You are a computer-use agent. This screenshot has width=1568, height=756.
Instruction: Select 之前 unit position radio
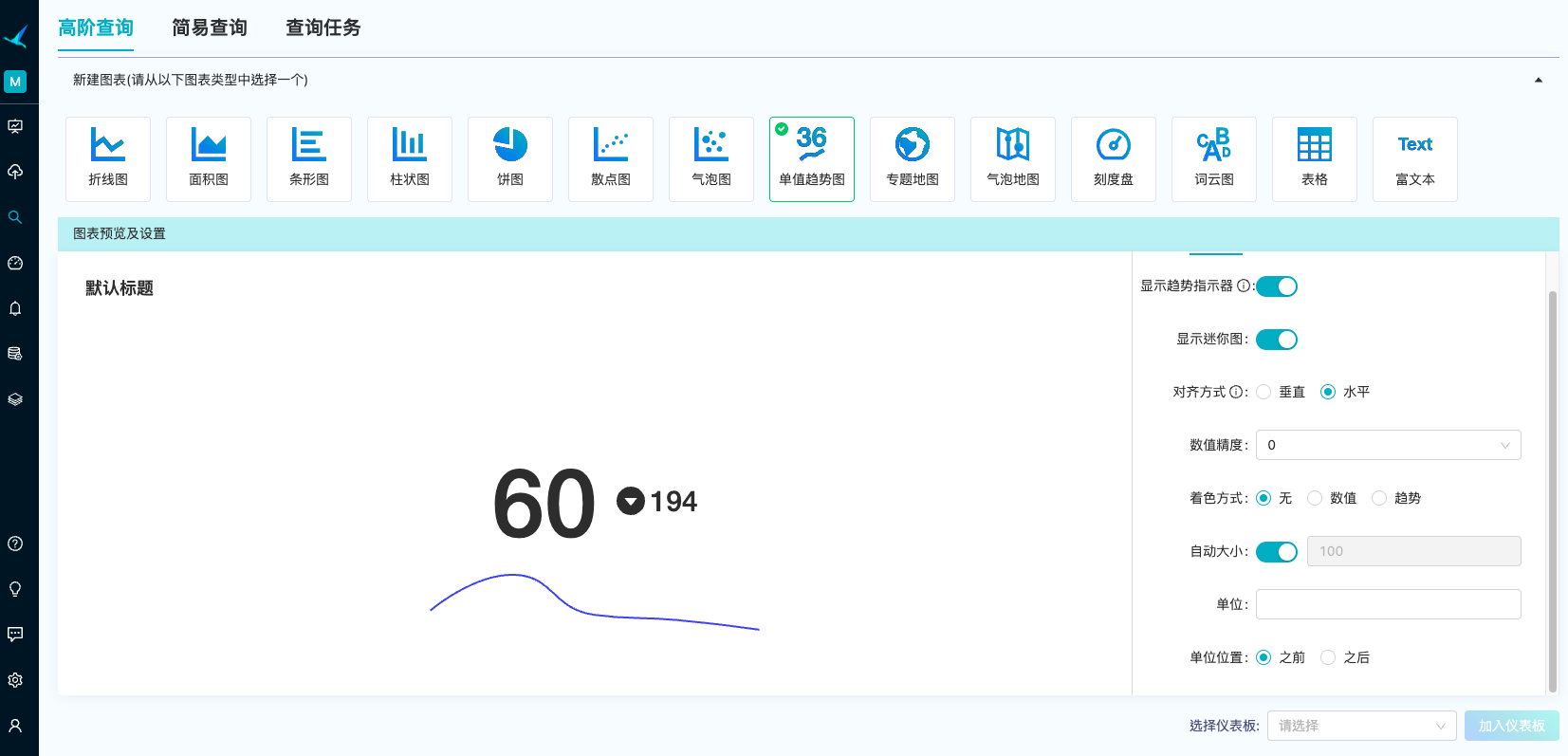(1264, 657)
